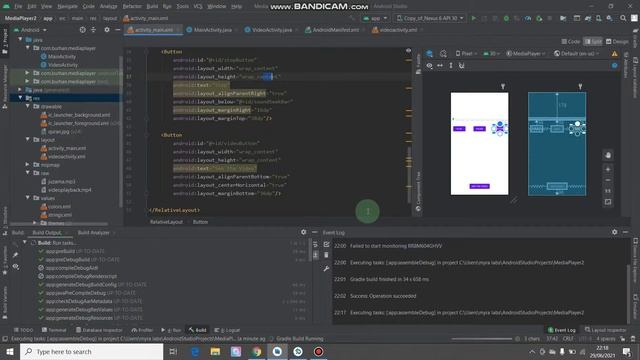This screenshot has height=360, width=640.
Task: Click the trash clear-all icon in Event Log
Action: pyautogui.click(x=326, y=255)
